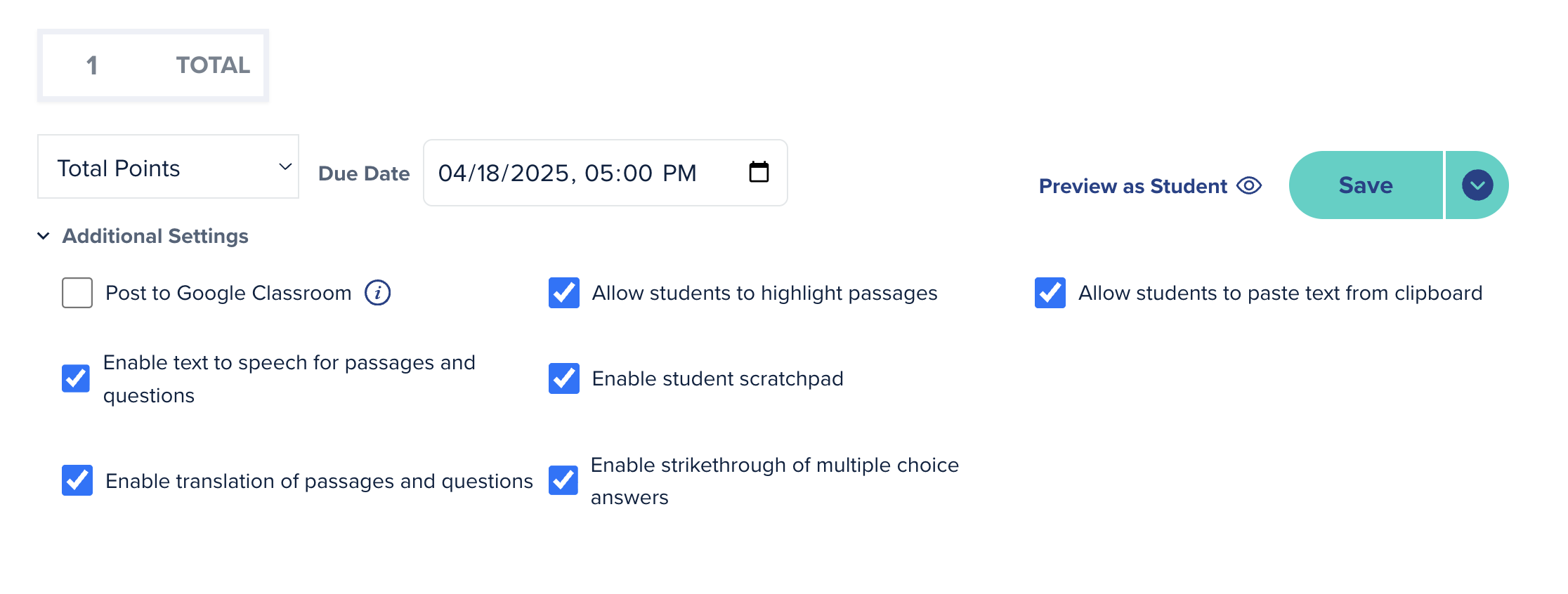
Task: Disable translation of passages and questions
Action: tap(77, 480)
